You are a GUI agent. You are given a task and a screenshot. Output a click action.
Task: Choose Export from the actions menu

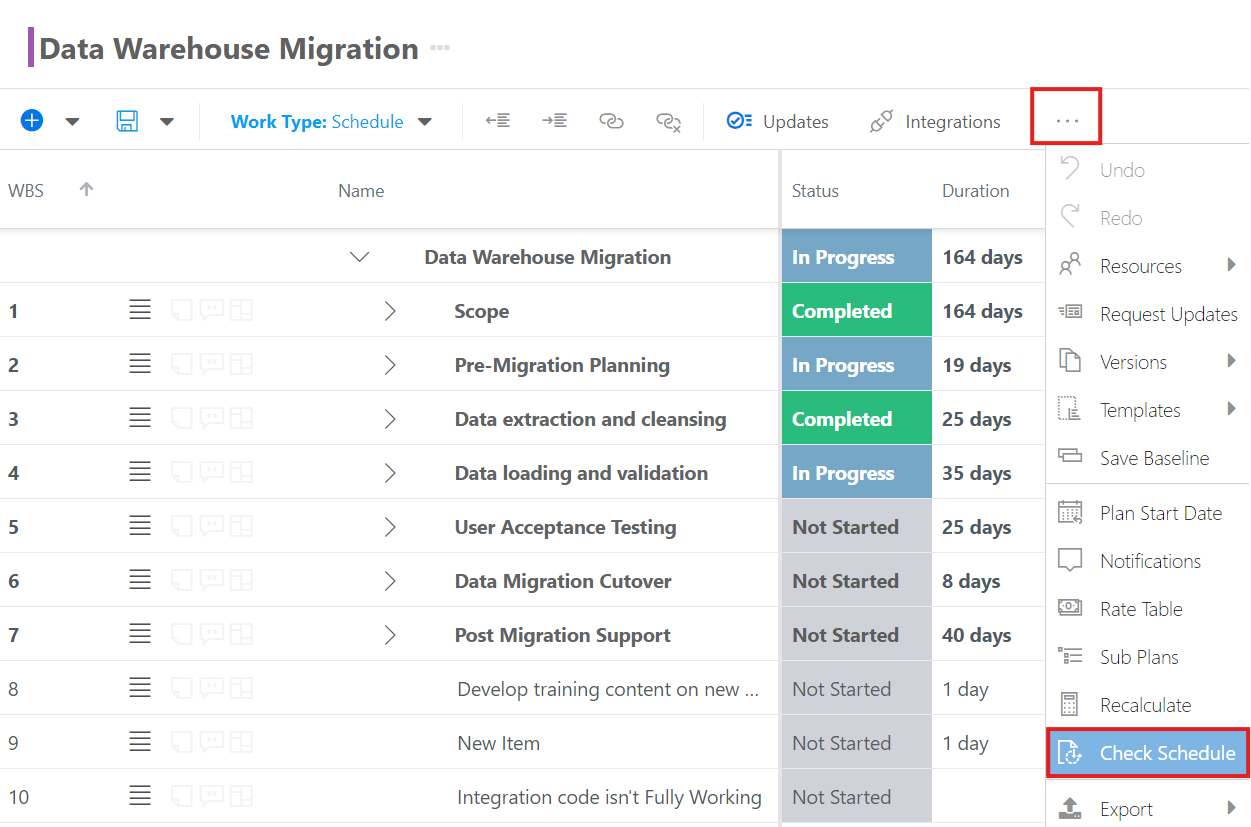pos(1127,810)
